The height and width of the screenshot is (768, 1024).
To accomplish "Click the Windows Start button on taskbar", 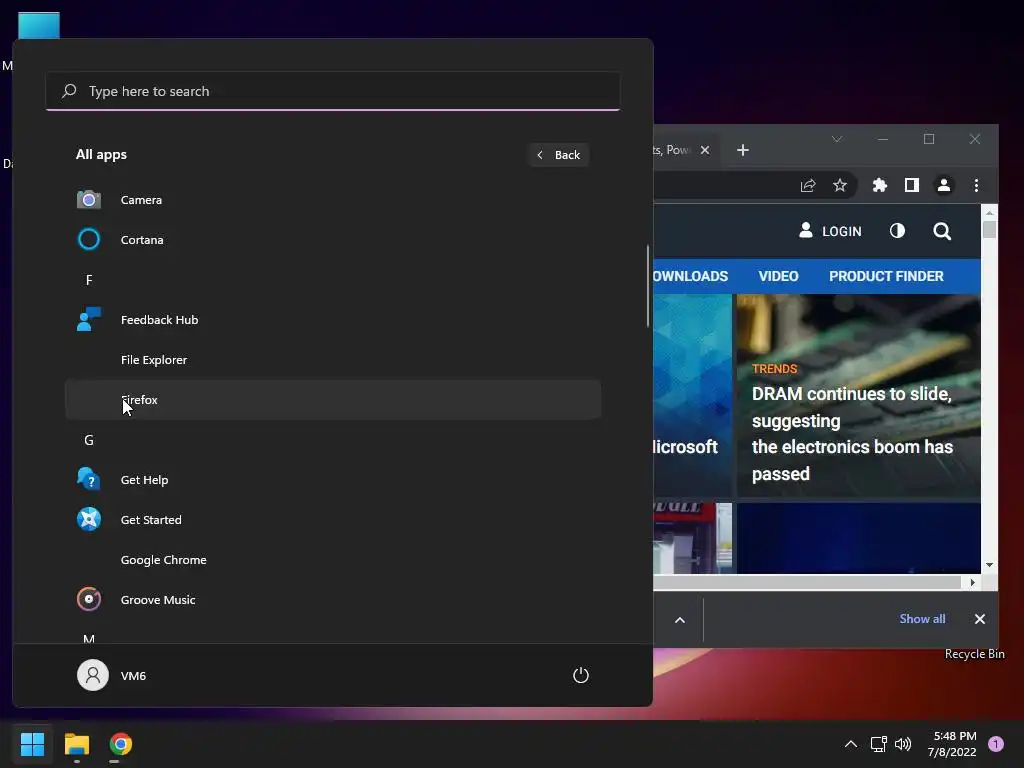I will click(32, 744).
